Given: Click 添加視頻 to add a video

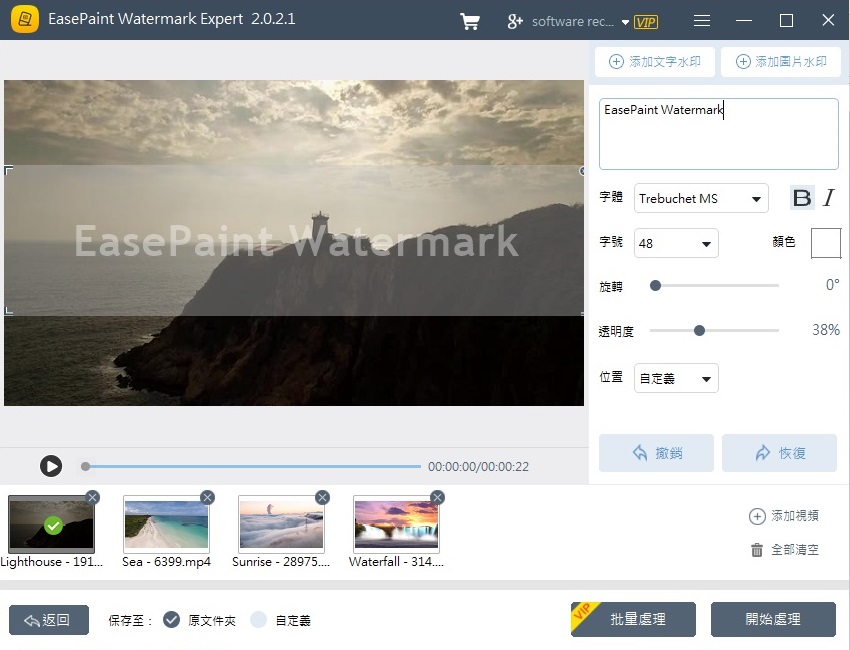Looking at the screenshot, I should (784, 516).
